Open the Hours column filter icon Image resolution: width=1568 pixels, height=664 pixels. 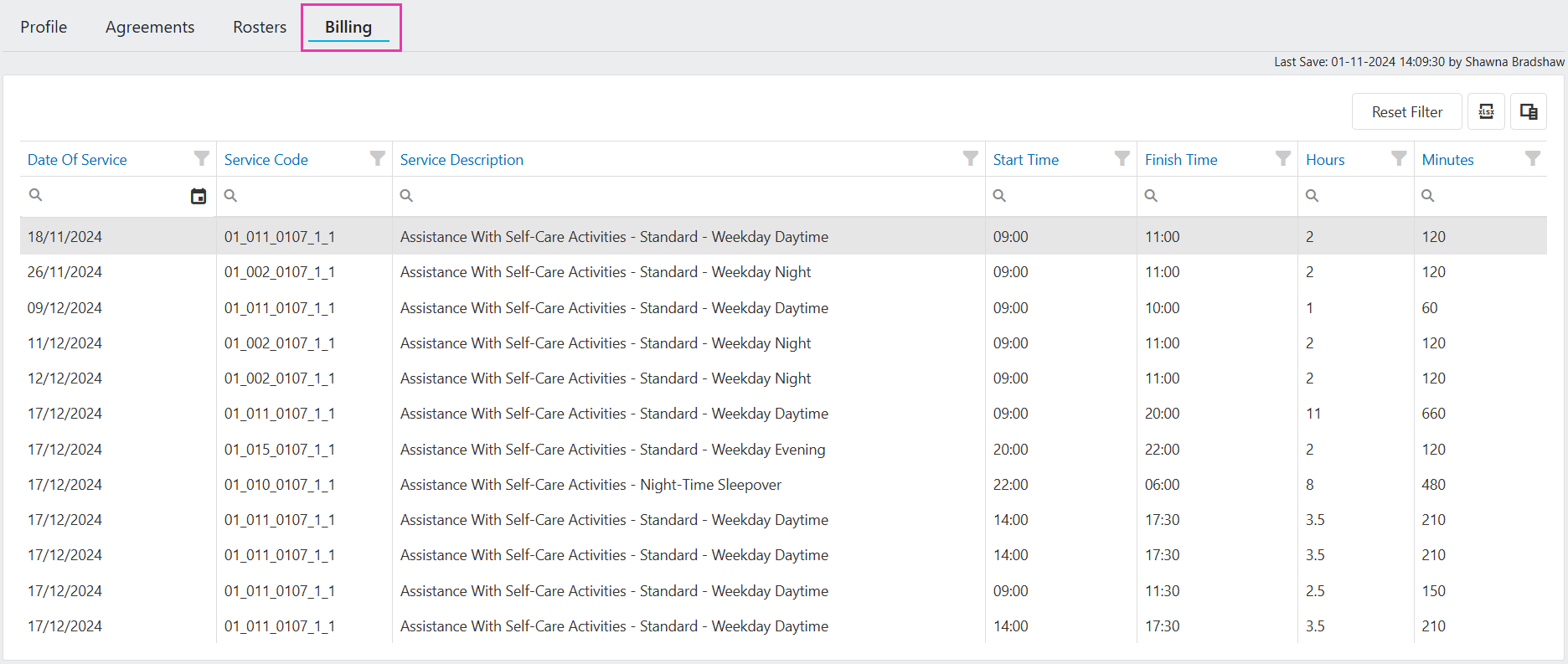(x=1399, y=158)
